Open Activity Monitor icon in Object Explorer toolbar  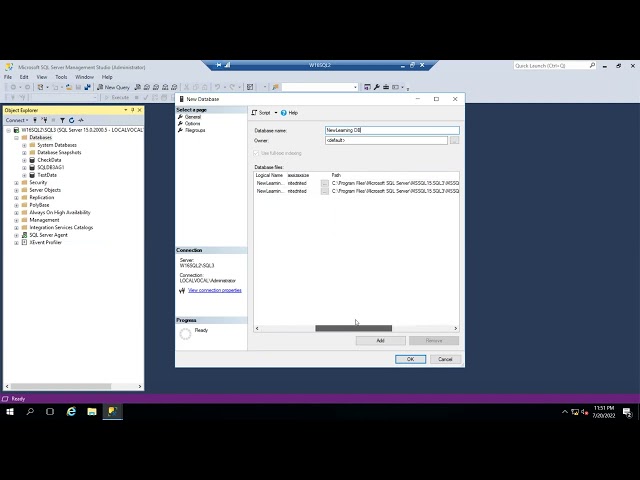coord(81,120)
